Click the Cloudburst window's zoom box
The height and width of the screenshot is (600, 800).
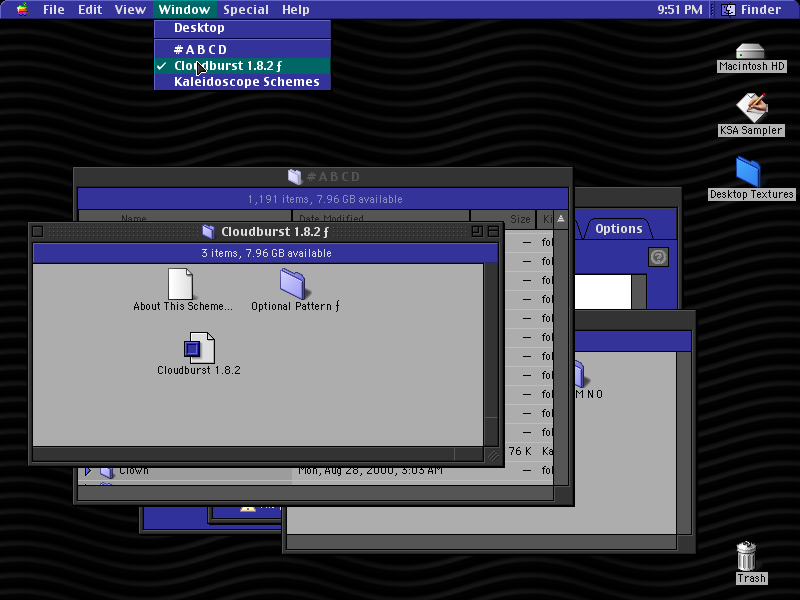477,232
